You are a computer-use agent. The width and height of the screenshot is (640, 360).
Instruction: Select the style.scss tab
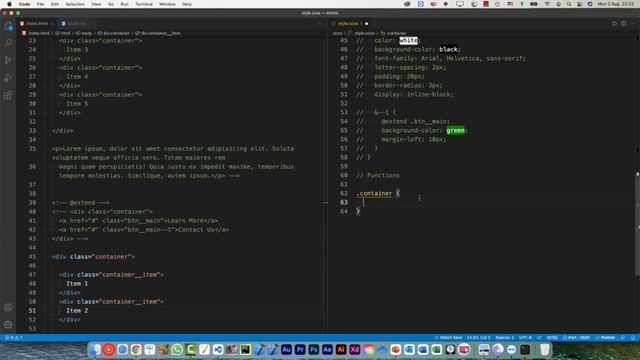pos(348,24)
